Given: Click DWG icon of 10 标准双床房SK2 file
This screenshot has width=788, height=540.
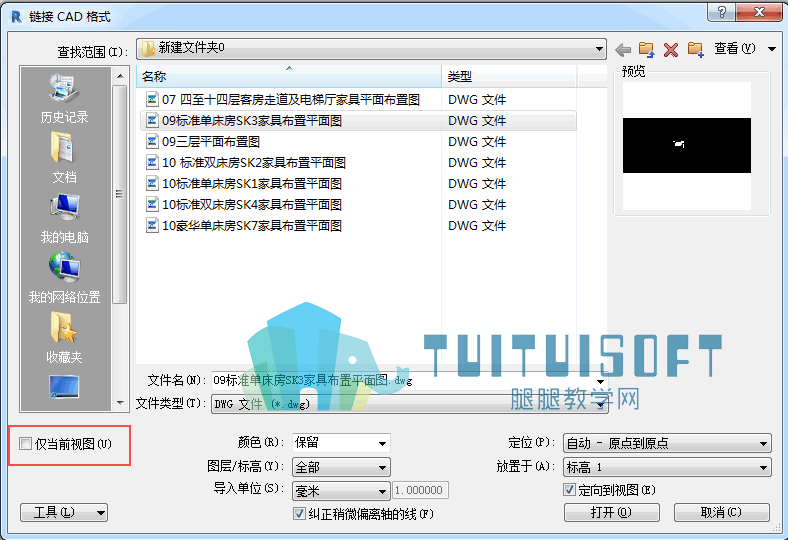Looking at the screenshot, I should 152,162.
